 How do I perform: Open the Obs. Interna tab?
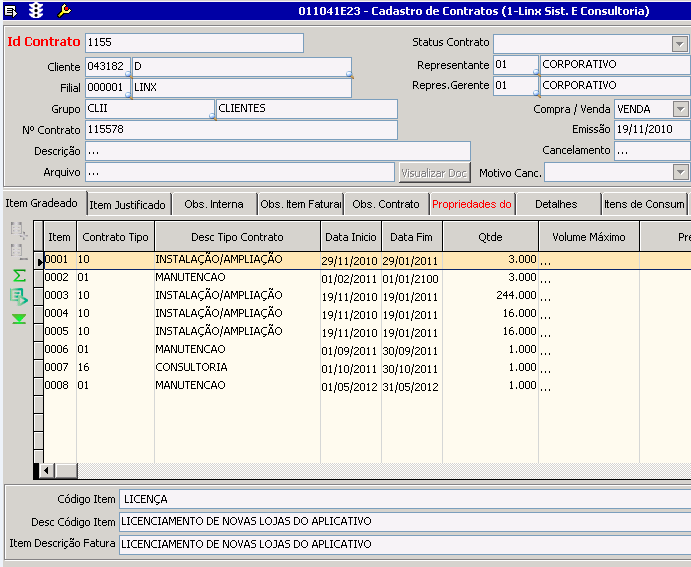213,205
